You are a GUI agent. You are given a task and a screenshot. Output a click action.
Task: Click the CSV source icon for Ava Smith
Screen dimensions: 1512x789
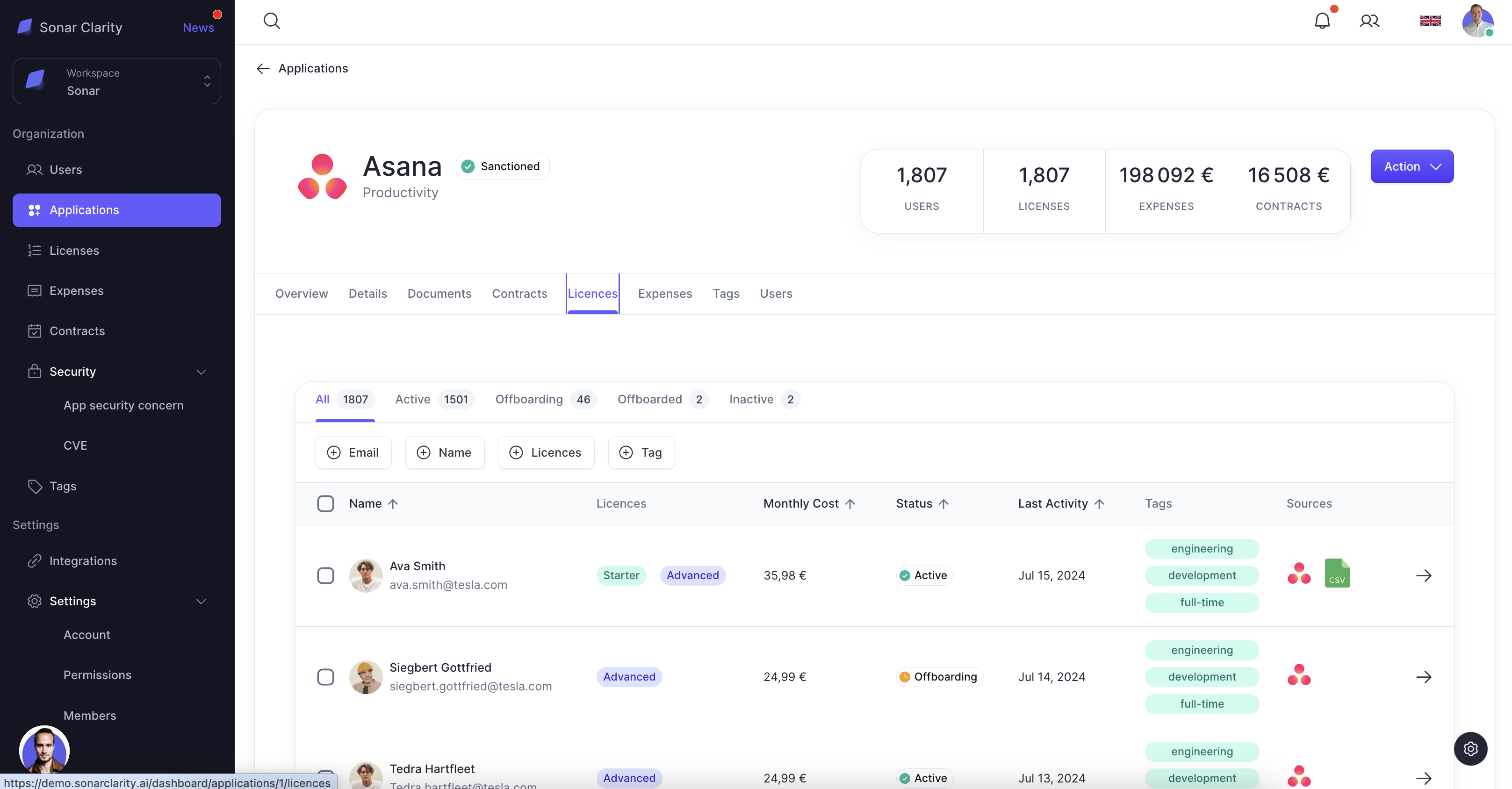click(x=1337, y=574)
